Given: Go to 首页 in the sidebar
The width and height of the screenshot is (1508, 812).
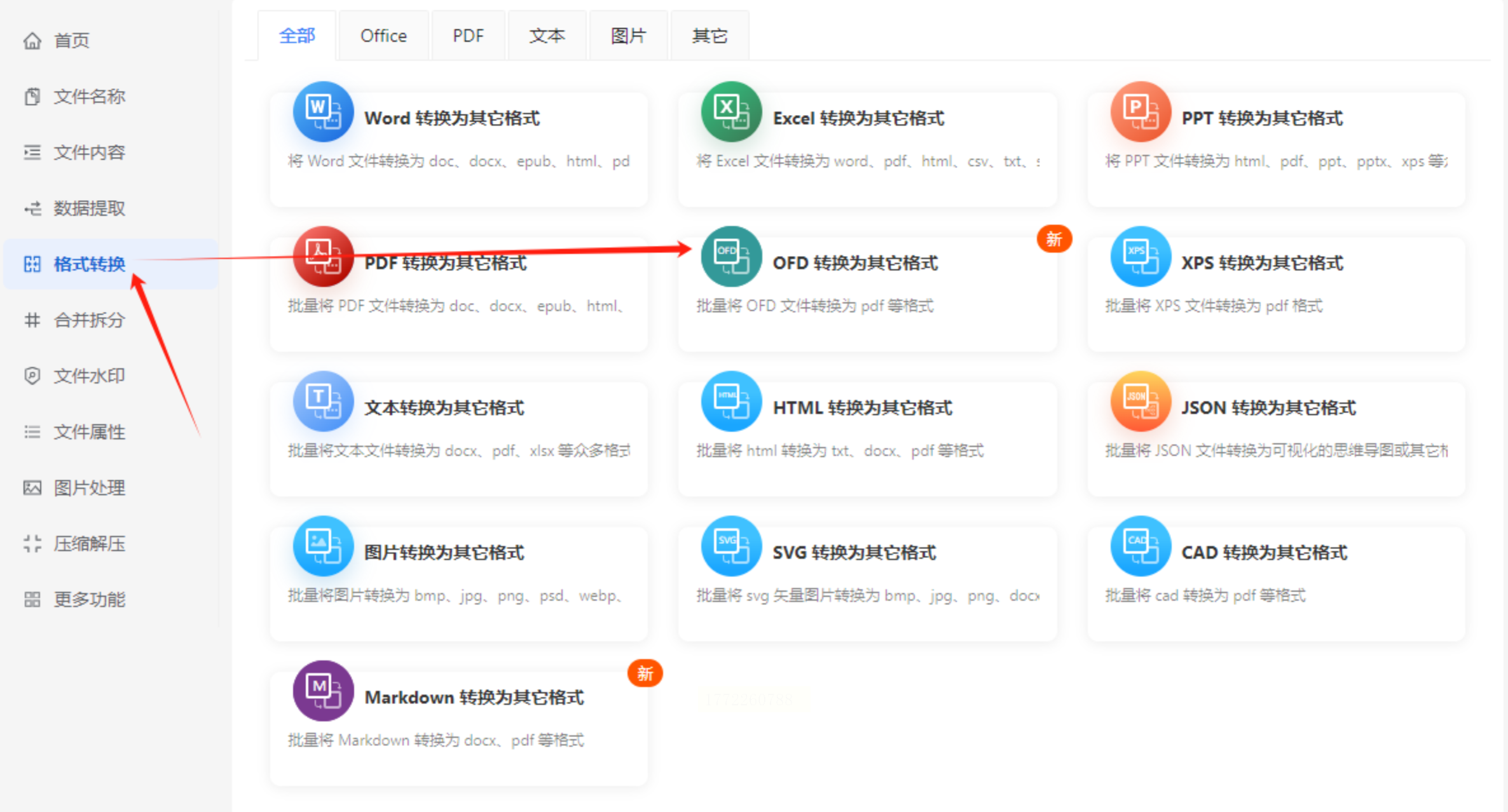Looking at the screenshot, I should click(71, 41).
